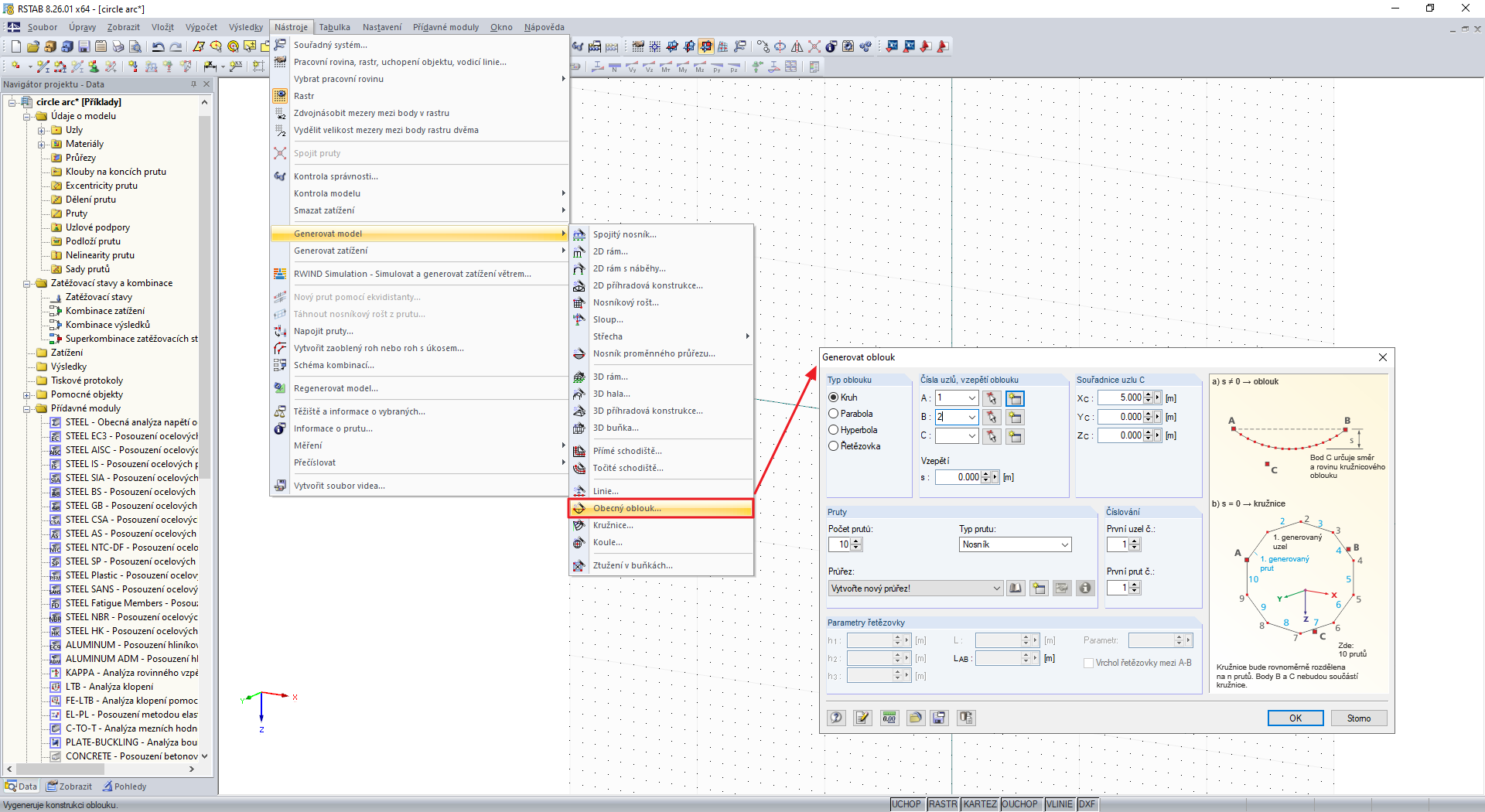
Task: Toggle DXF in status bar
Action: pyautogui.click(x=1087, y=804)
